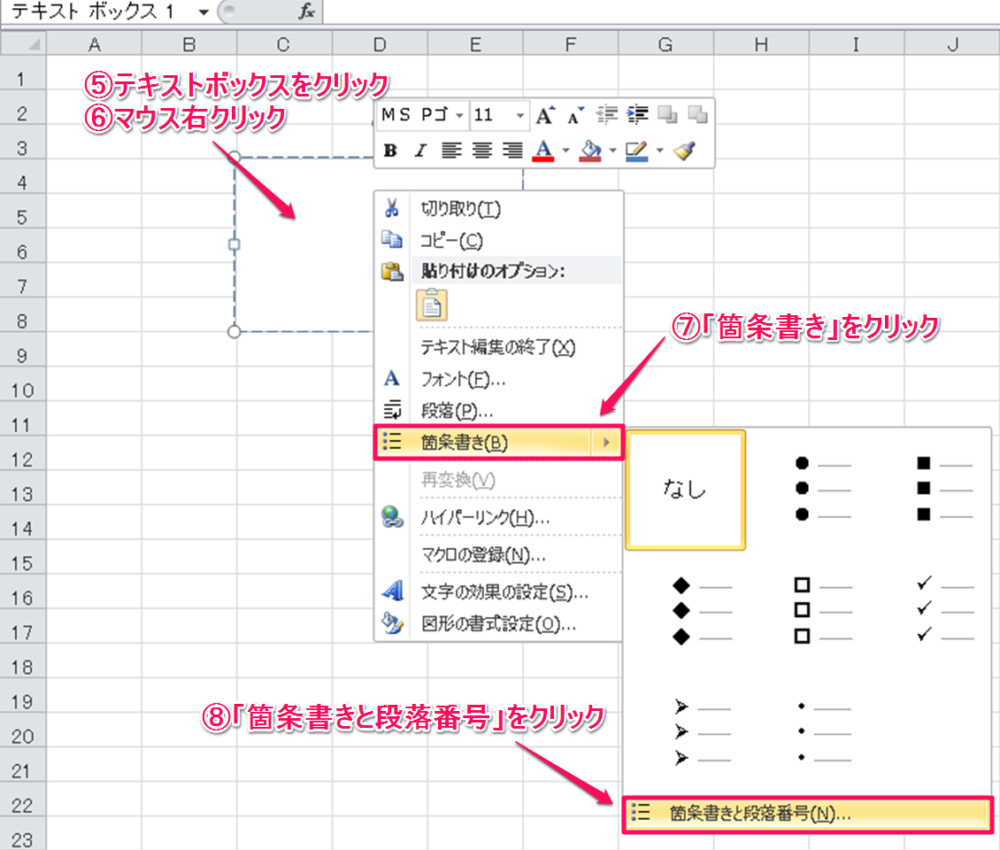This screenshot has height=850, width=1000.
Task: Open the font color dropdown arrow
Action: pyautogui.click(x=565, y=151)
